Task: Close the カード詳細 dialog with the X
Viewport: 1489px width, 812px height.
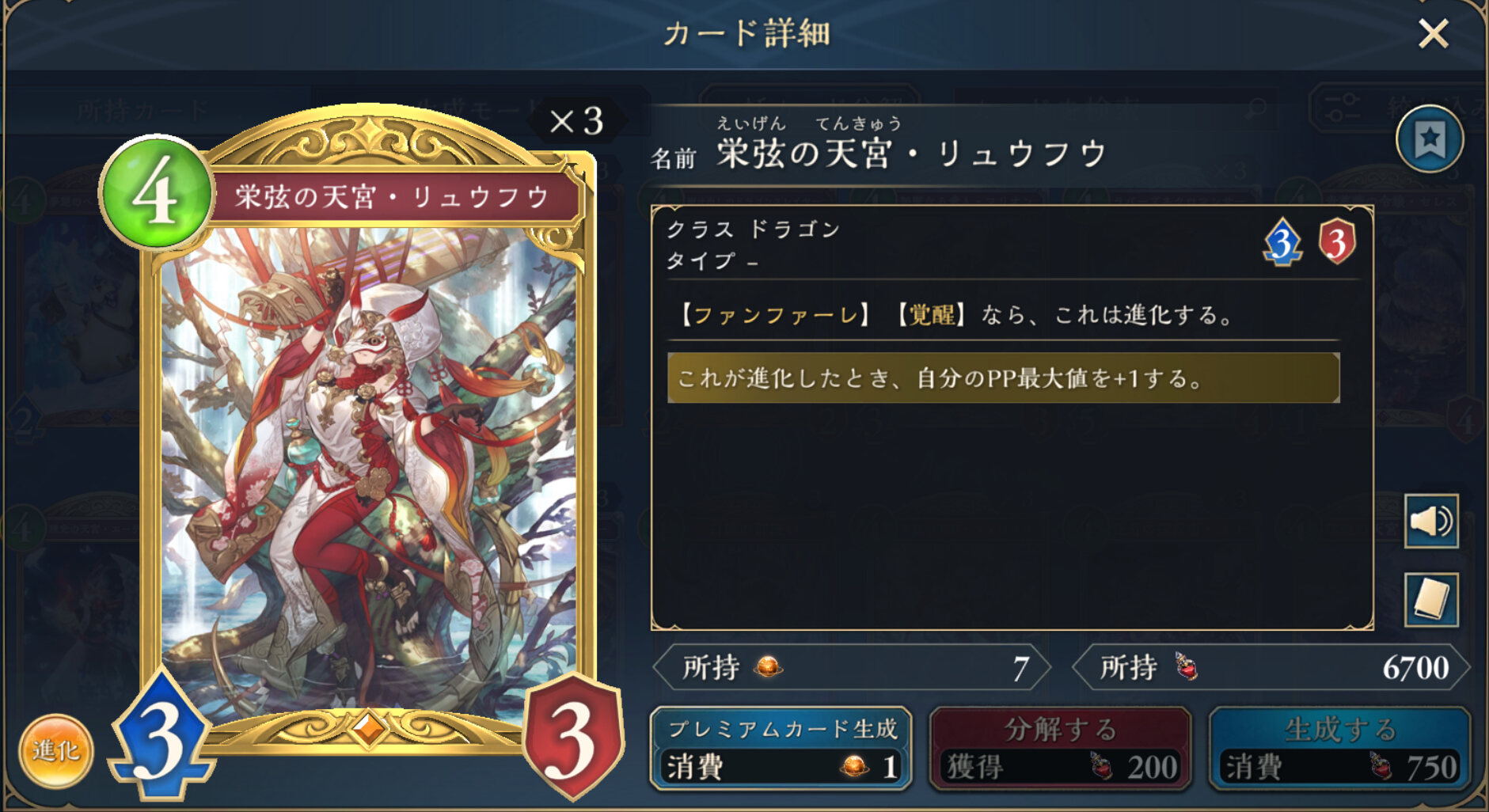Action: click(1433, 34)
